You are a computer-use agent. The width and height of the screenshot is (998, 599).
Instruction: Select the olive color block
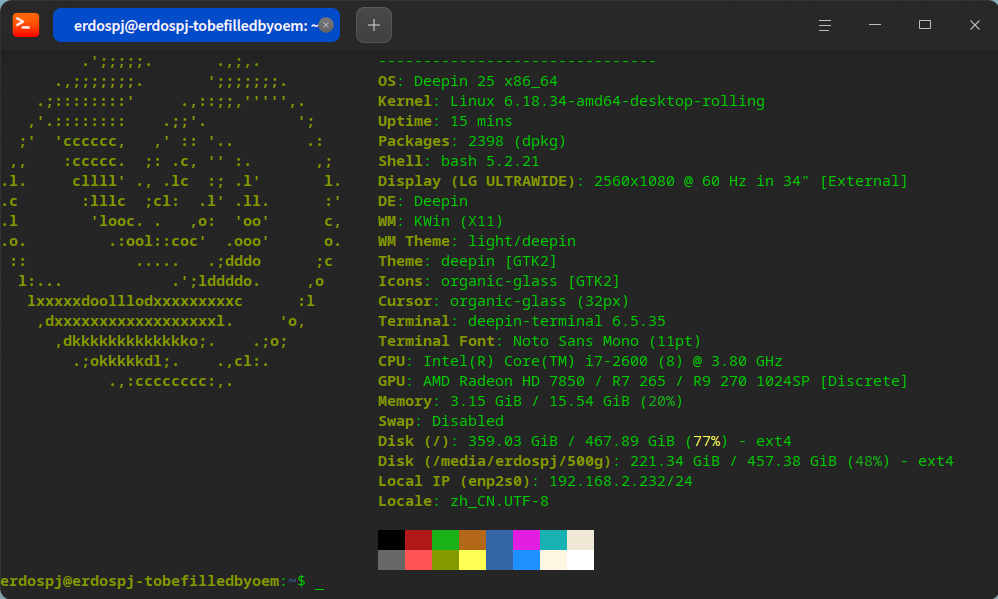pyautogui.click(x=446, y=560)
